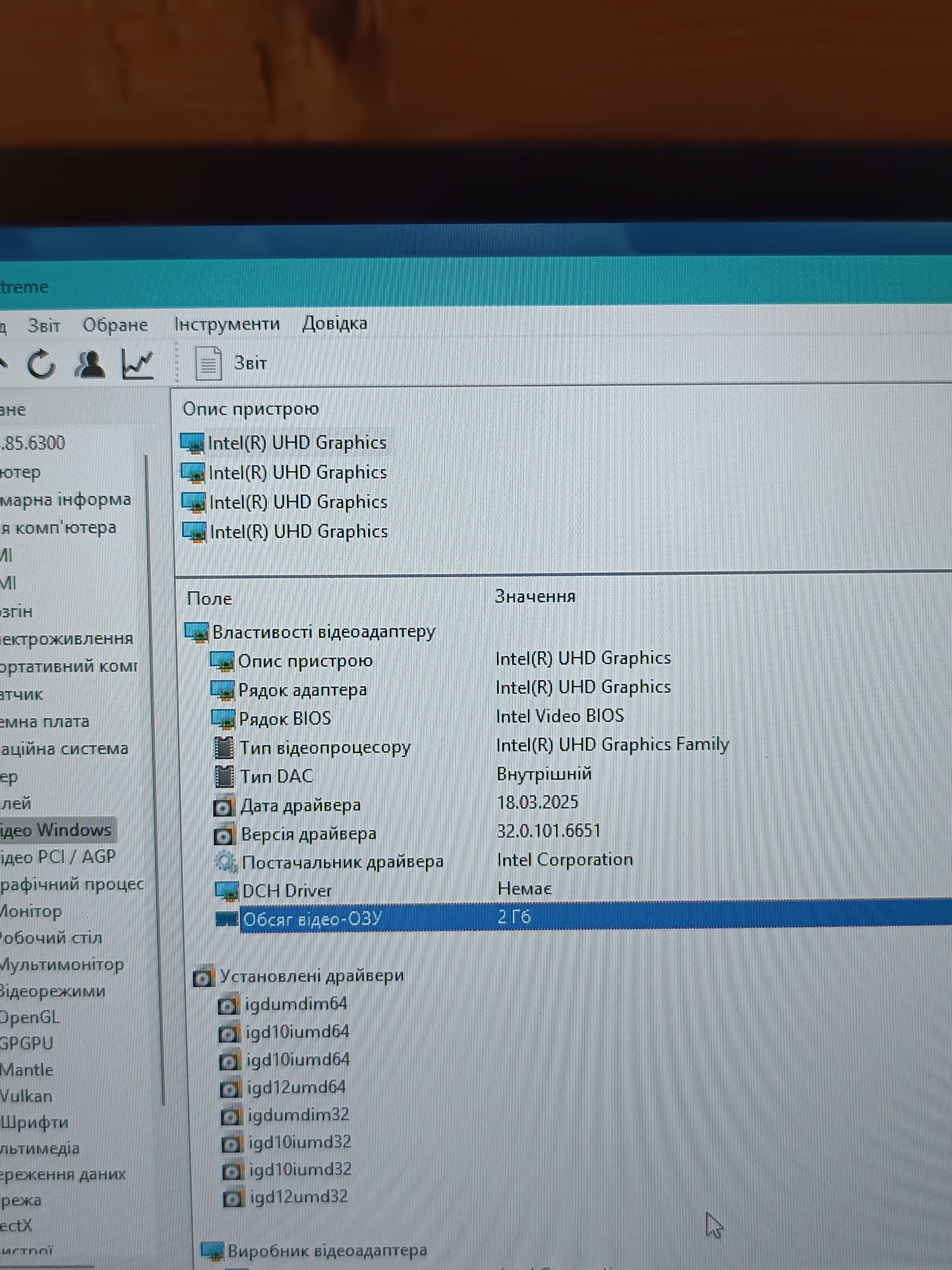Click the Виробник відеоадаптера group icon
The height and width of the screenshot is (1270, 952).
[x=212, y=1252]
